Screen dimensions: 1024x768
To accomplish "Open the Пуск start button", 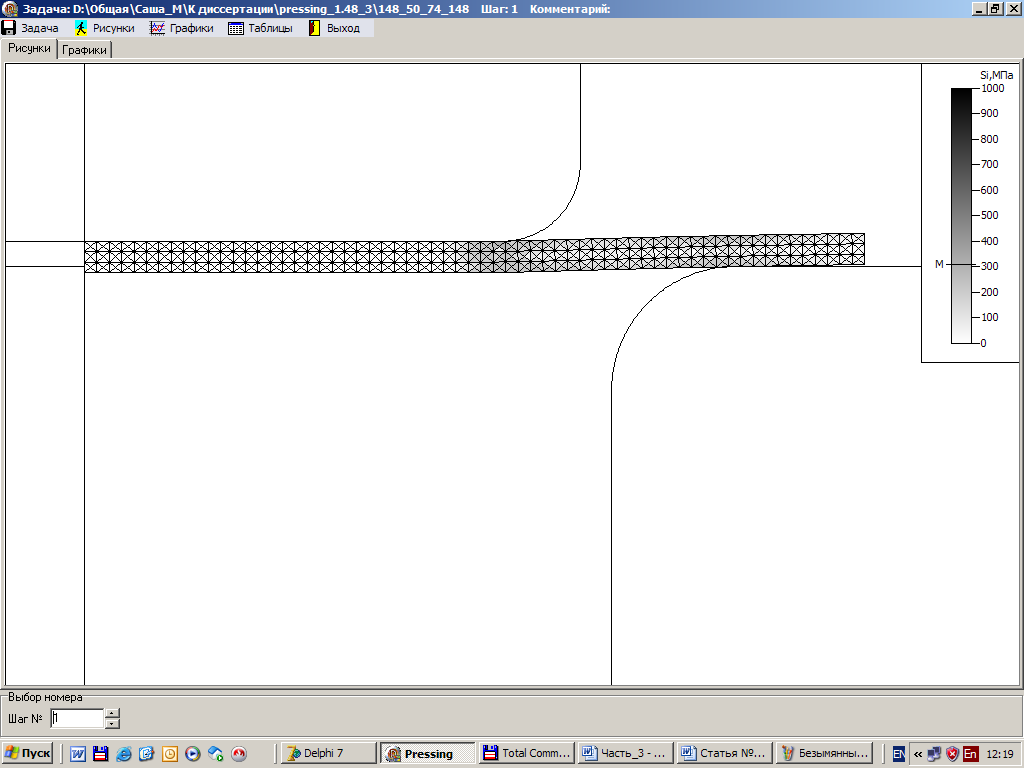I will point(27,753).
